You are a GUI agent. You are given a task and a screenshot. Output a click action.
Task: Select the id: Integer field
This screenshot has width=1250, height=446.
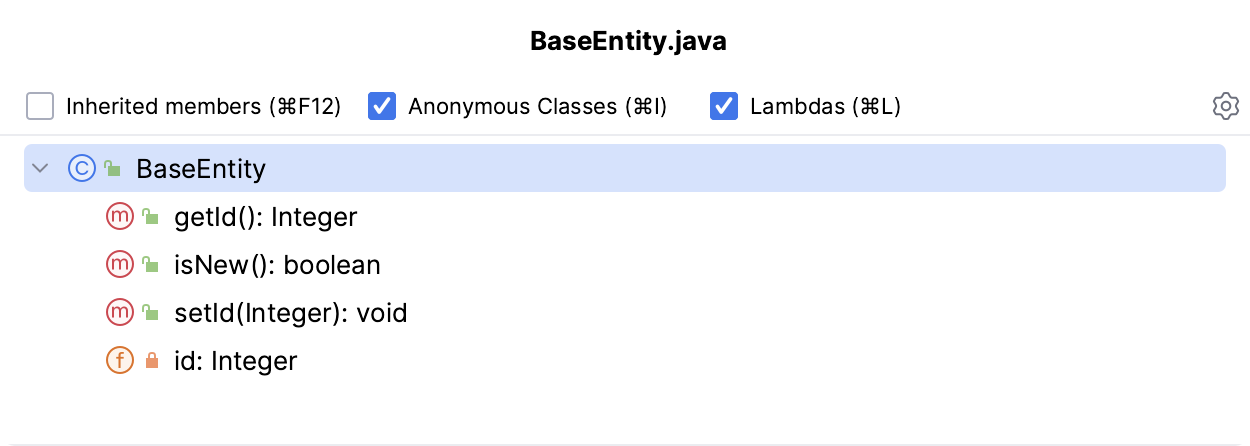pyautogui.click(x=235, y=361)
